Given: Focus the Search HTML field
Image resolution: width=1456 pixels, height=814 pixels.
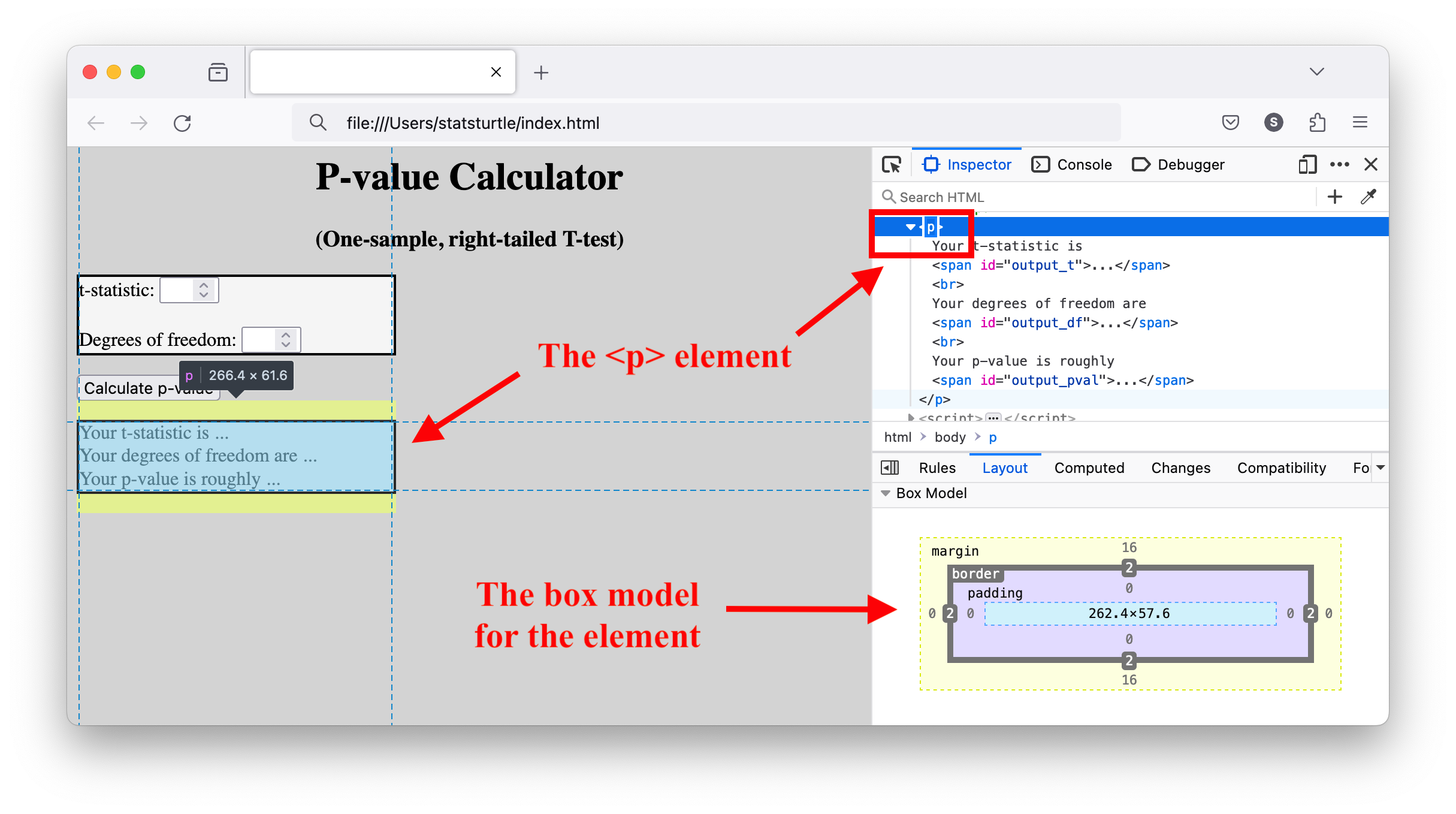Looking at the screenshot, I should tap(1096, 197).
